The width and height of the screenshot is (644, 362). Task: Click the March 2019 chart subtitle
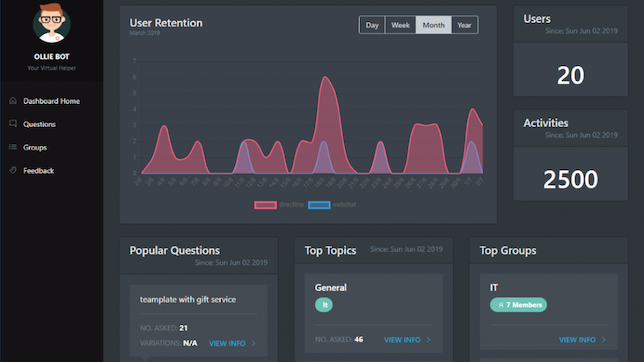(x=145, y=33)
